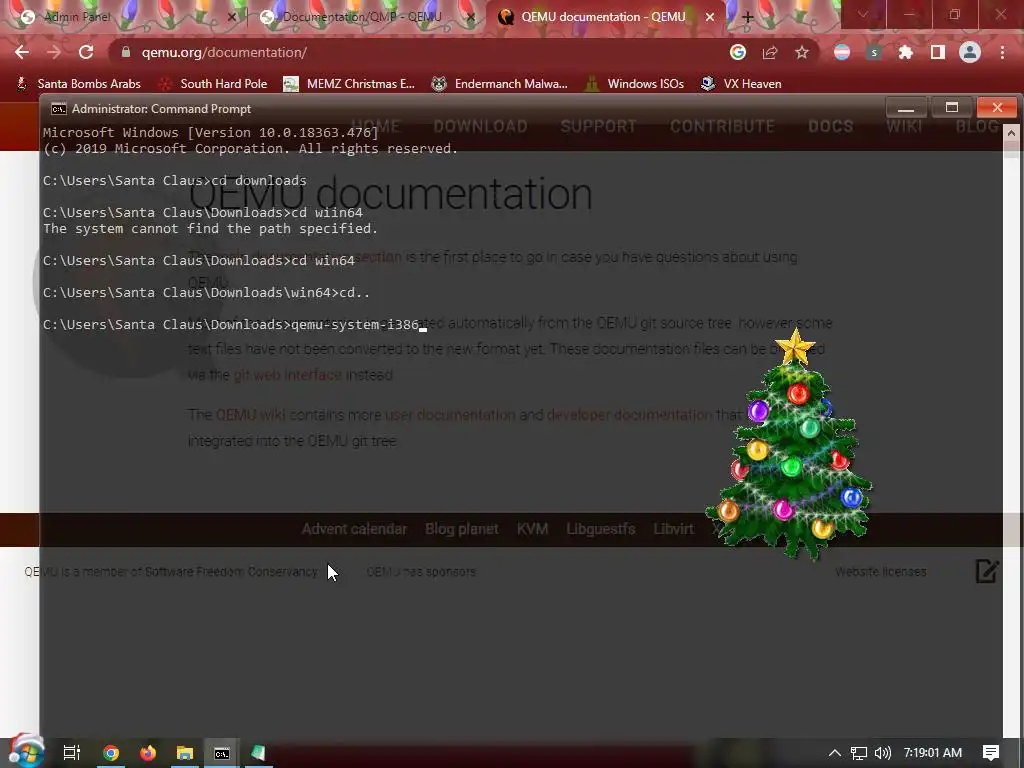The image size is (1024, 768).
Task: Open the Libguestfs footer link
Action: point(600,529)
